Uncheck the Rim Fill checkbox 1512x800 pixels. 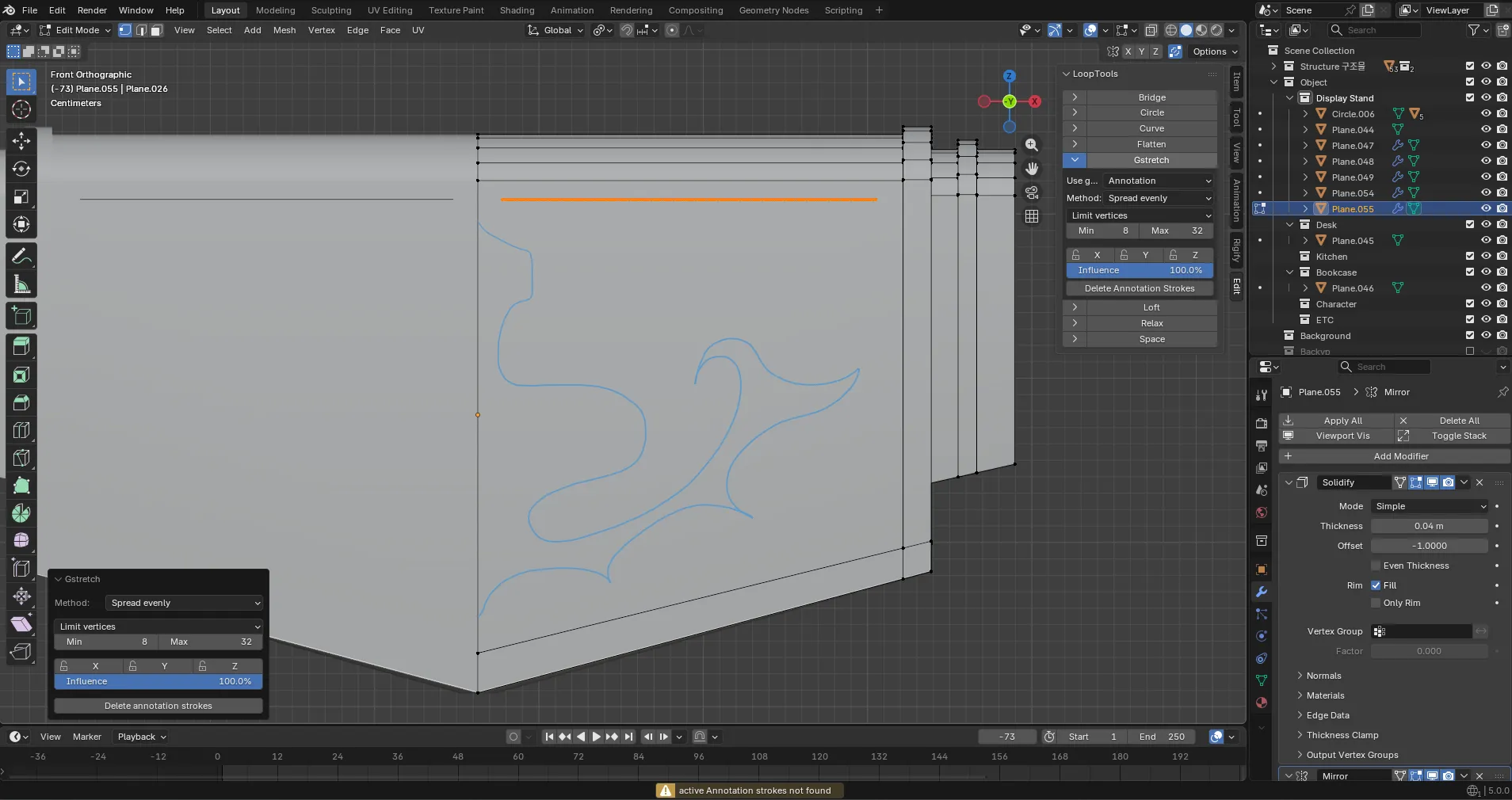(x=1376, y=585)
